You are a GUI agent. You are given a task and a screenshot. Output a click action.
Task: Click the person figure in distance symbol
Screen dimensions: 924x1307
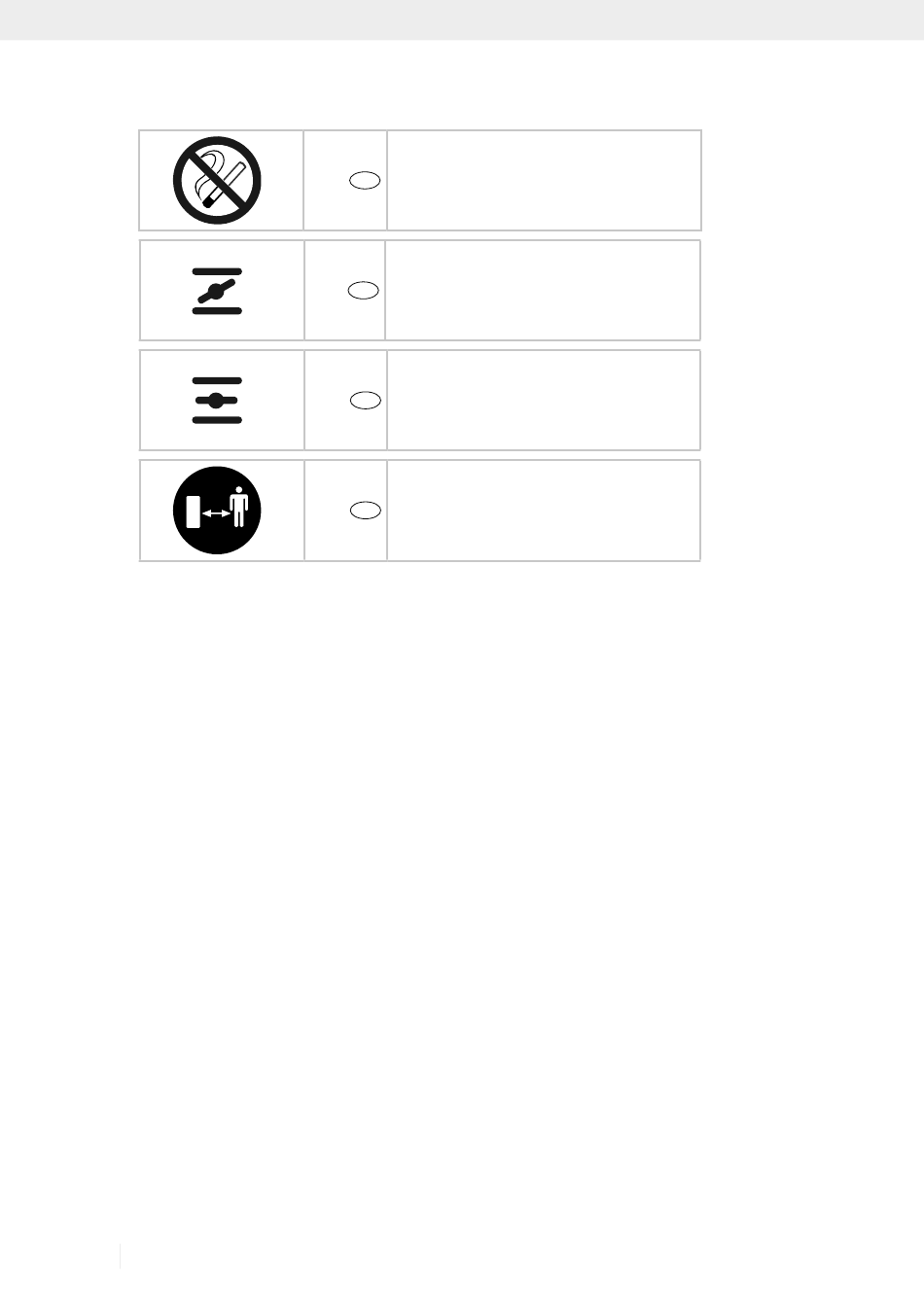[x=239, y=508]
